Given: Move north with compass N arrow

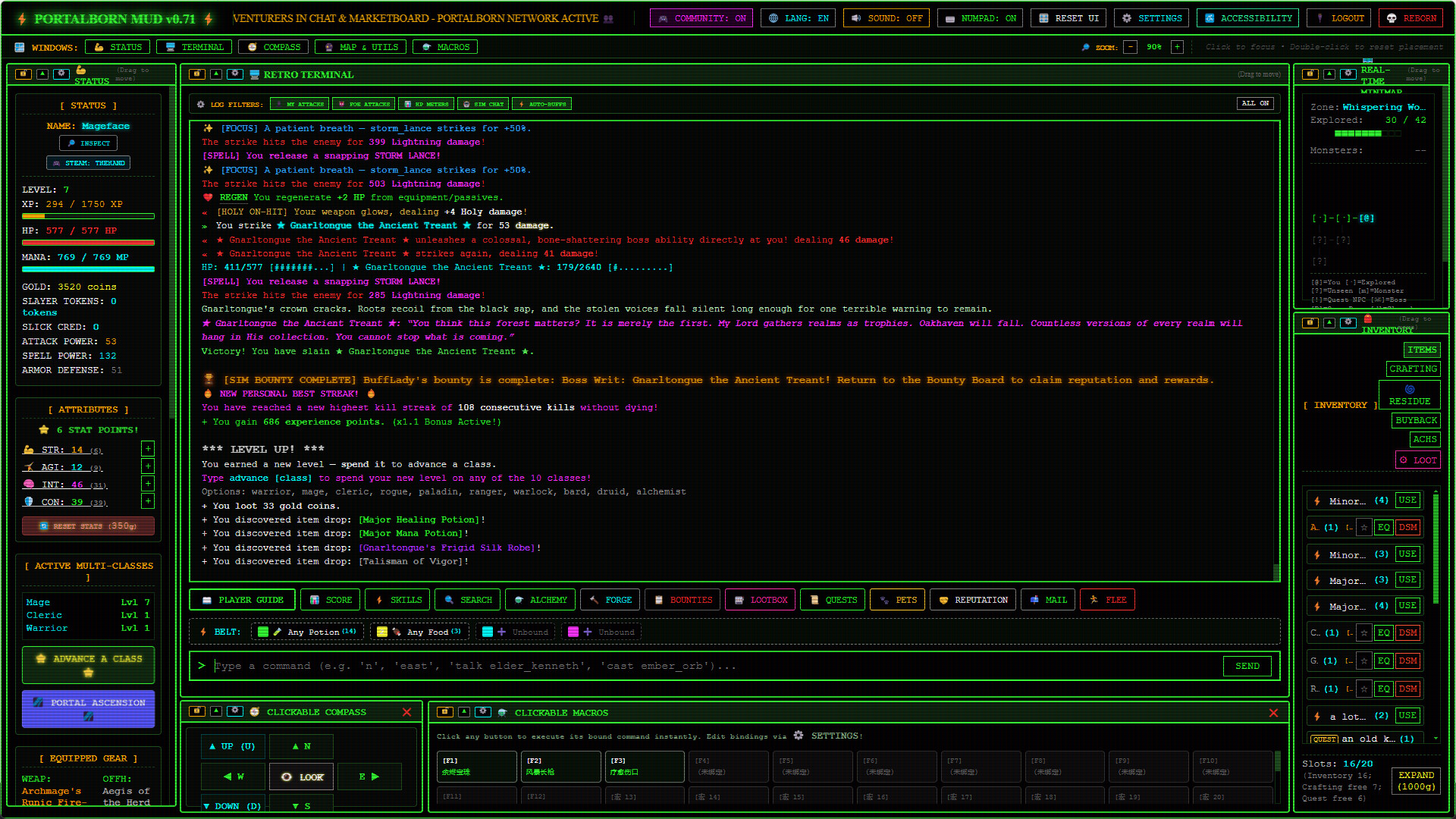Looking at the screenshot, I should coord(302,746).
